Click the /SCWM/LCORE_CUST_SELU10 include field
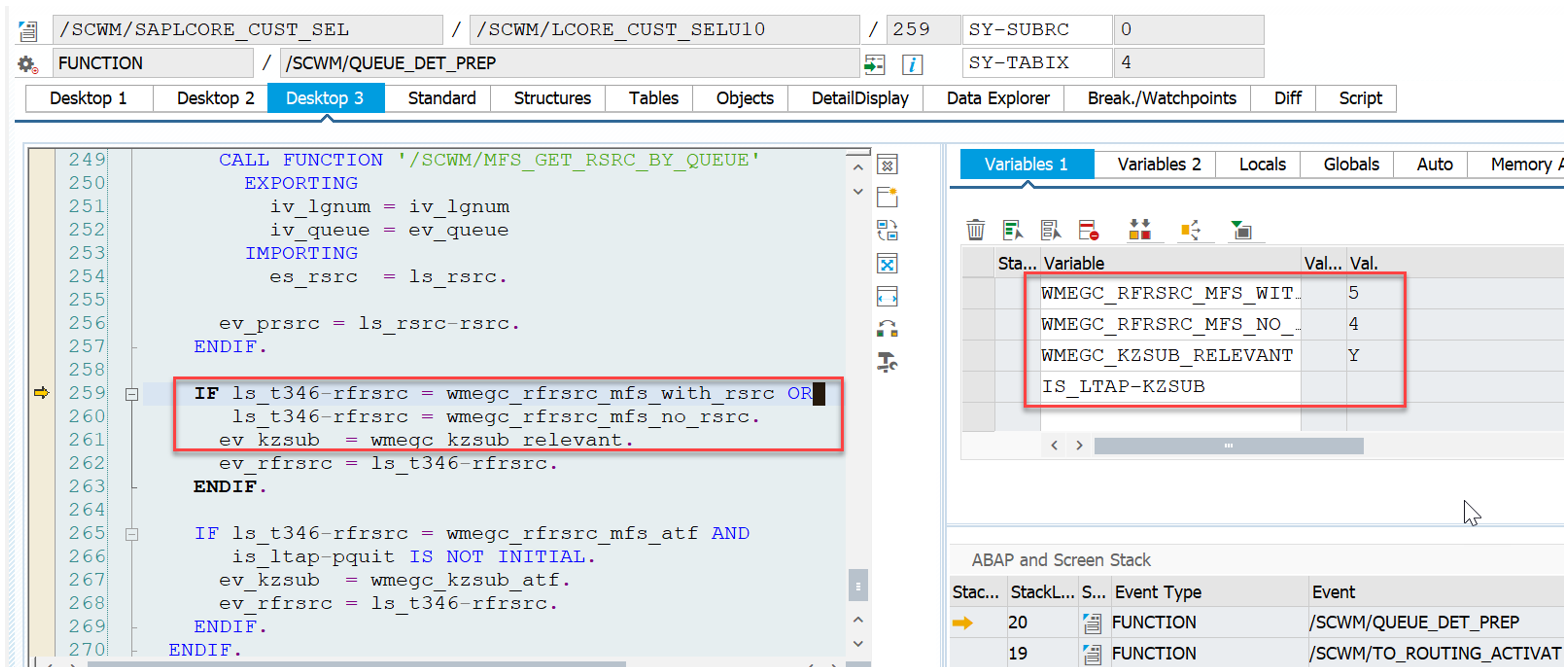The height and width of the screenshot is (667, 1564). pyautogui.click(x=663, y=29)
